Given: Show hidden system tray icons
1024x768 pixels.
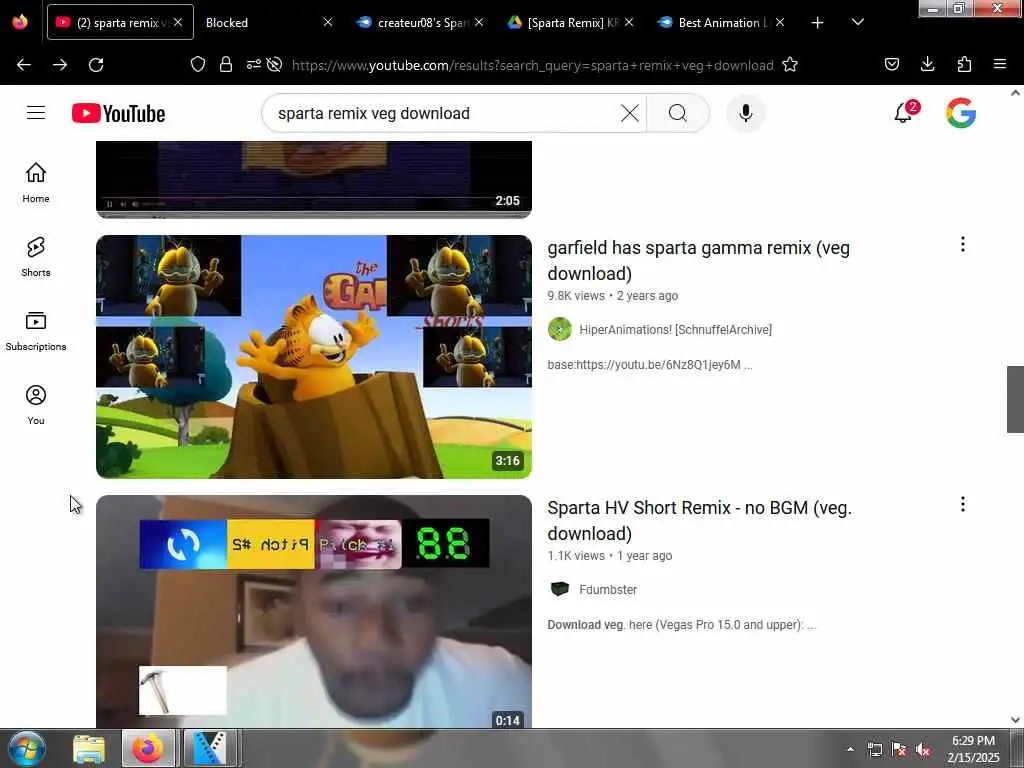Looking at the screenshot, I should [850, 749].
